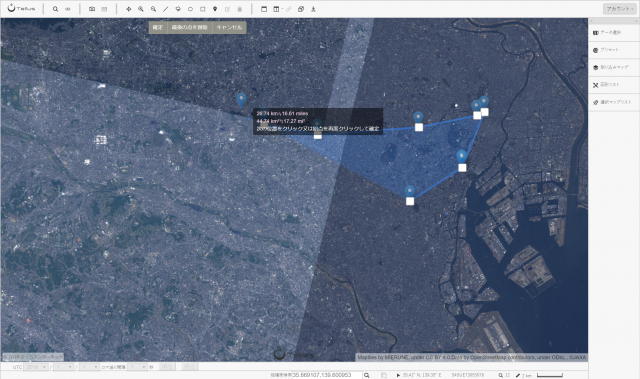
Task: Select the zoom in tool
Action: (141, 9)
